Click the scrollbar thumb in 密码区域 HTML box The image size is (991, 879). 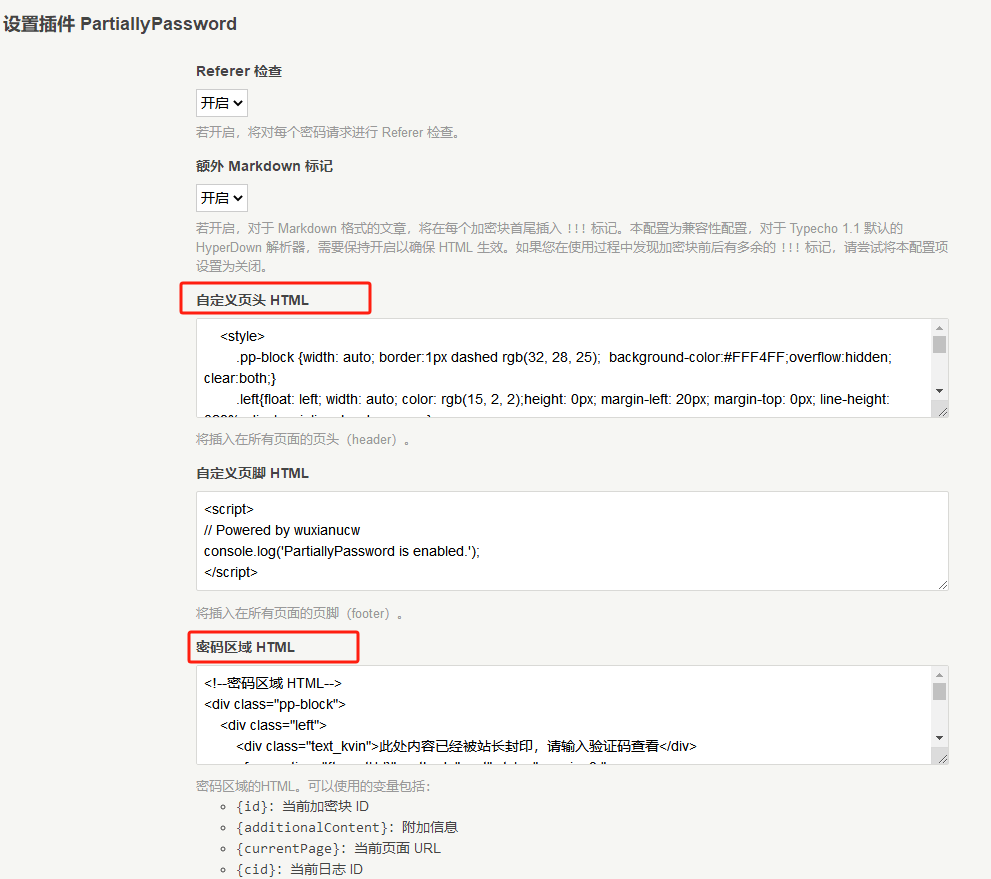coord(939,692)
